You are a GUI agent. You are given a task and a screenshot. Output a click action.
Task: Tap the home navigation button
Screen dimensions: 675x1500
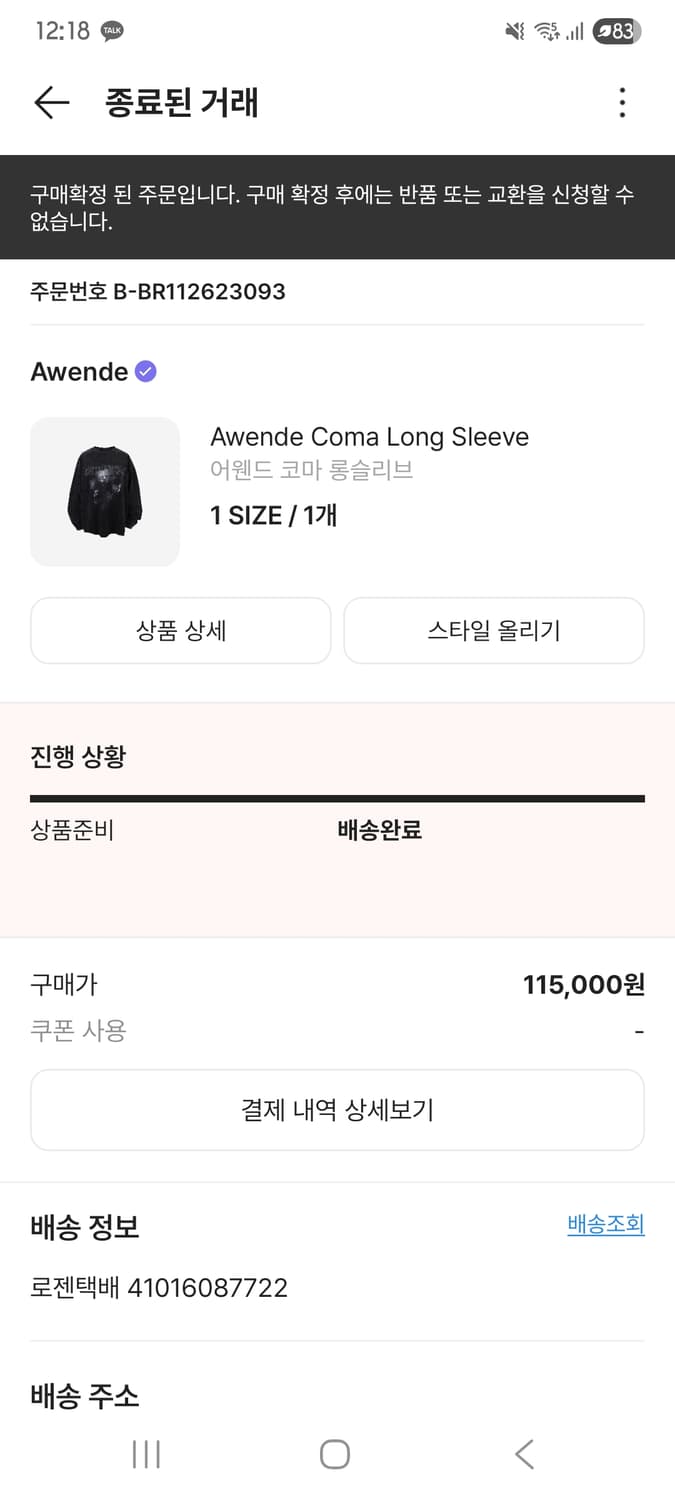point(337,1455)
